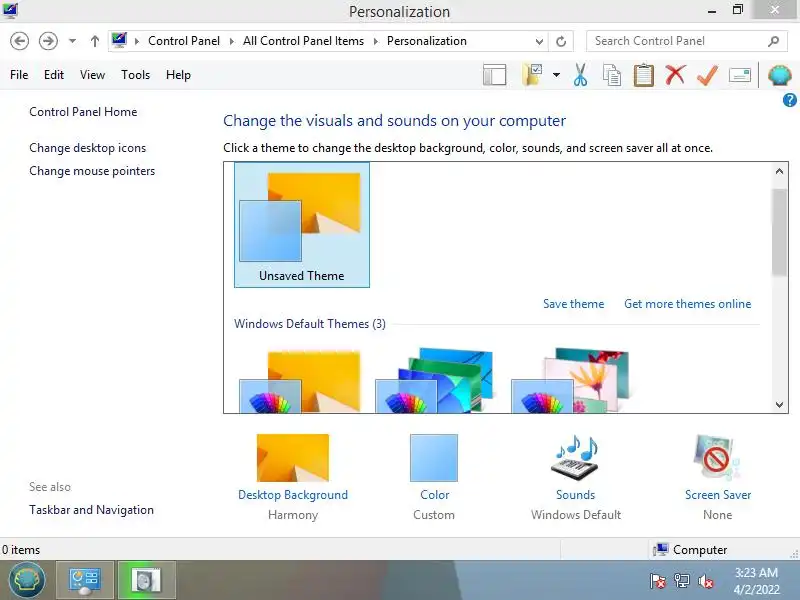800x600 pixels.
Task: Click the Personalization breadcrumb
Action: coord(427,41)
